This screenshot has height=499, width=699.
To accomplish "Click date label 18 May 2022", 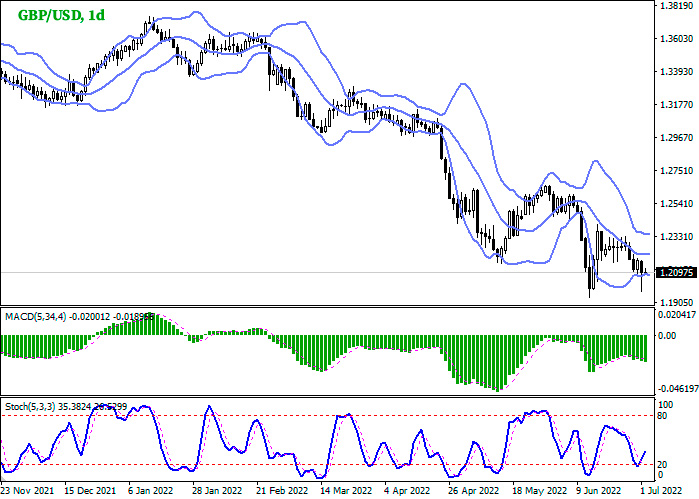I will (539, 491).
